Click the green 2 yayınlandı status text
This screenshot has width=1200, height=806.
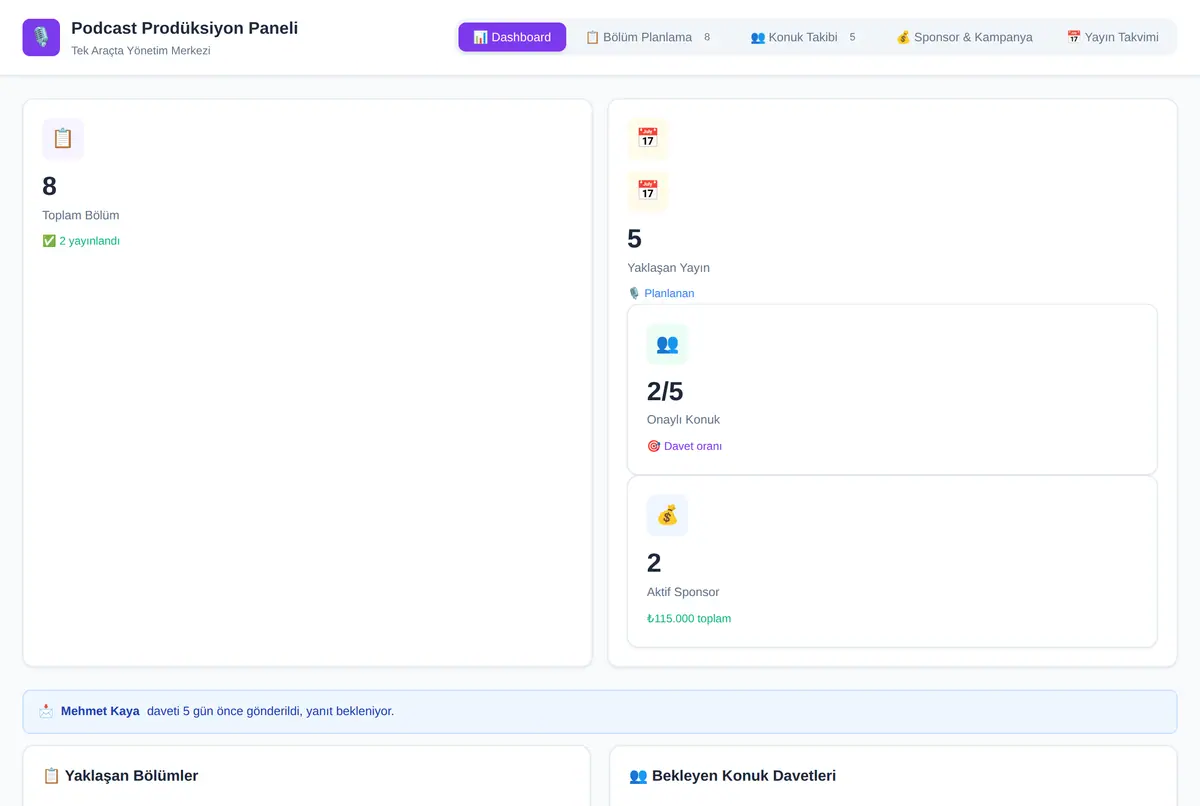coord(89,241)
